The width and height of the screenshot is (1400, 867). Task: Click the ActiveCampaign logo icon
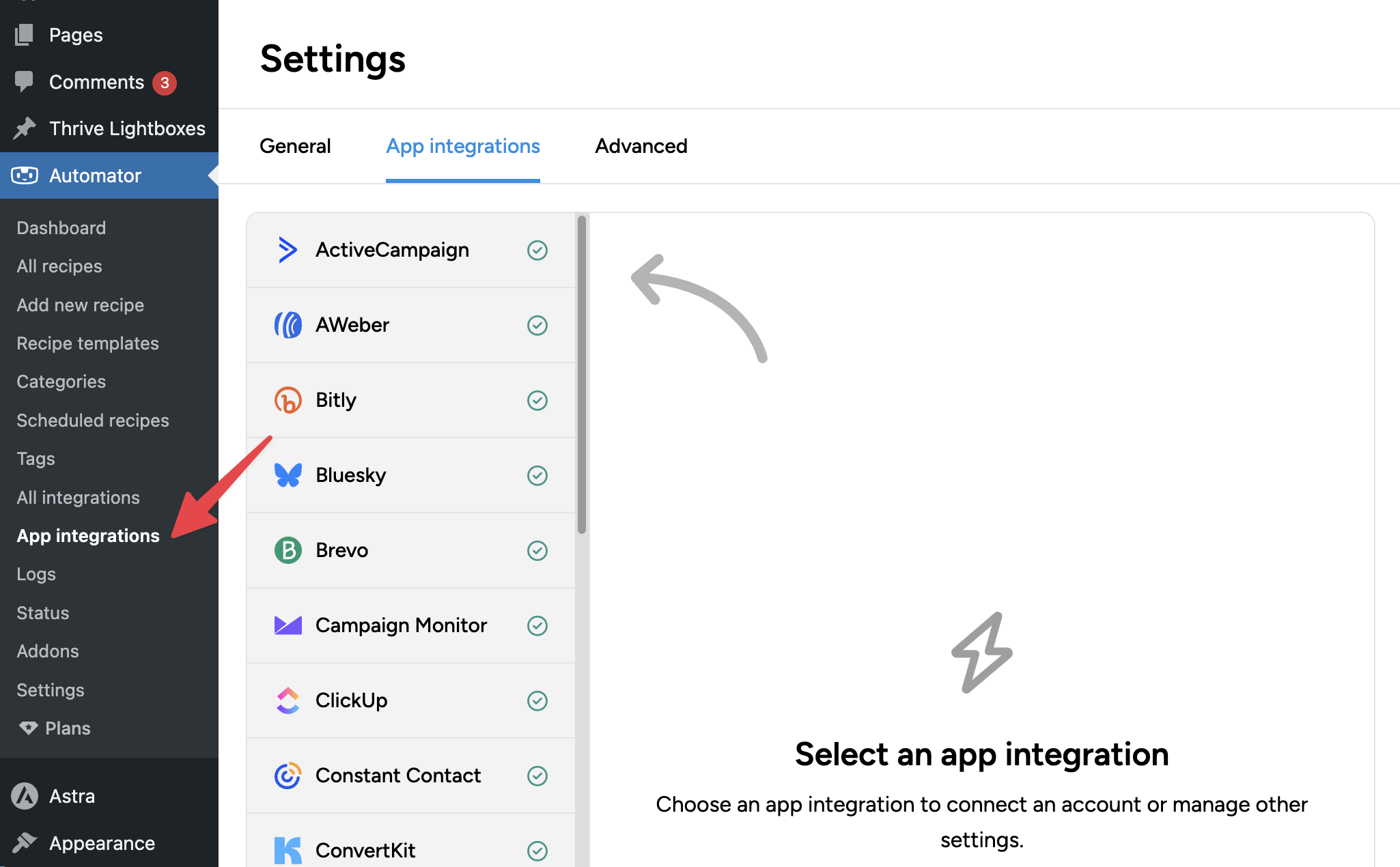[x=288, y=250]
